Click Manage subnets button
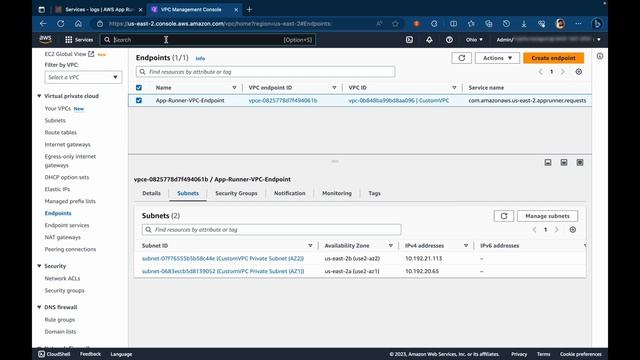This screenshot has height=360, width=640. (x=547, y=216)
